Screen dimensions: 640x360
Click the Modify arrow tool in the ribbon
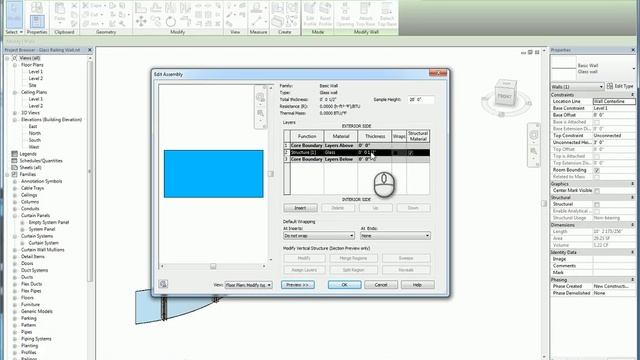tap(14, 15)
